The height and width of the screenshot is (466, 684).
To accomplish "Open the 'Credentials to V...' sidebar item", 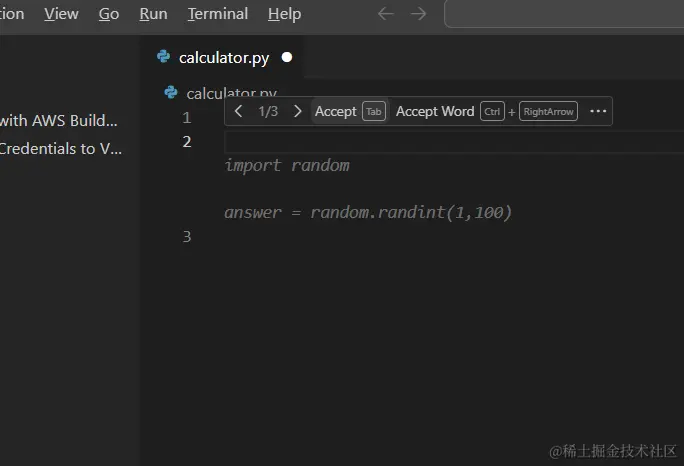I will pos(61,149).
